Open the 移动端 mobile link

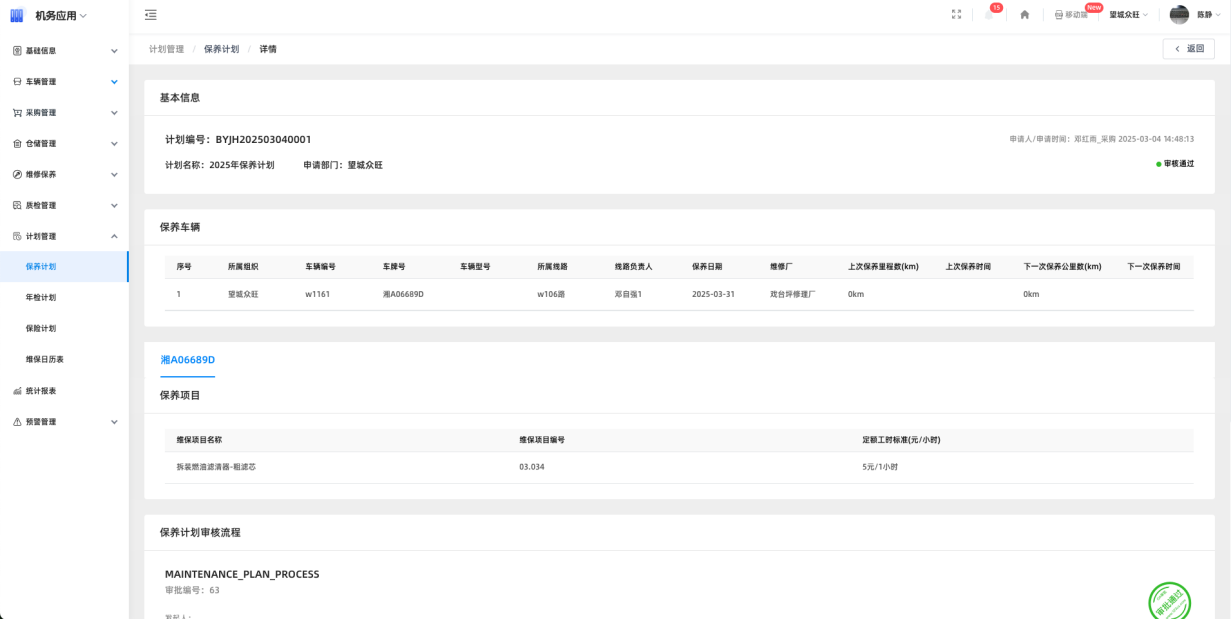pos(1071,15)
